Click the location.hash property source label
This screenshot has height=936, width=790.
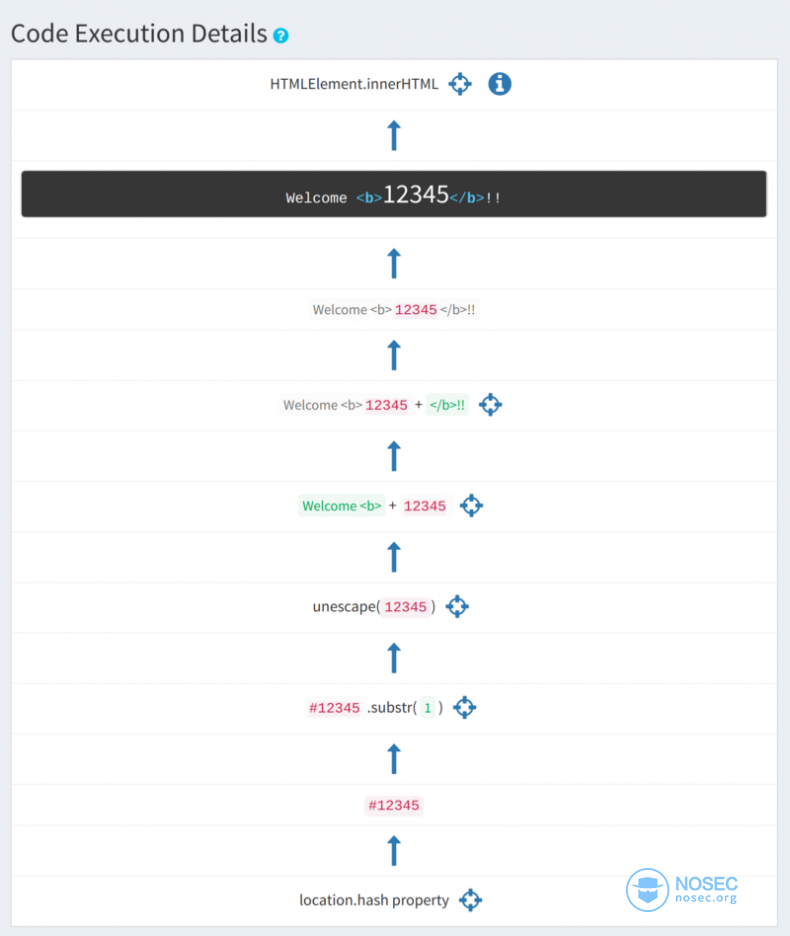[x=374, y=900]
